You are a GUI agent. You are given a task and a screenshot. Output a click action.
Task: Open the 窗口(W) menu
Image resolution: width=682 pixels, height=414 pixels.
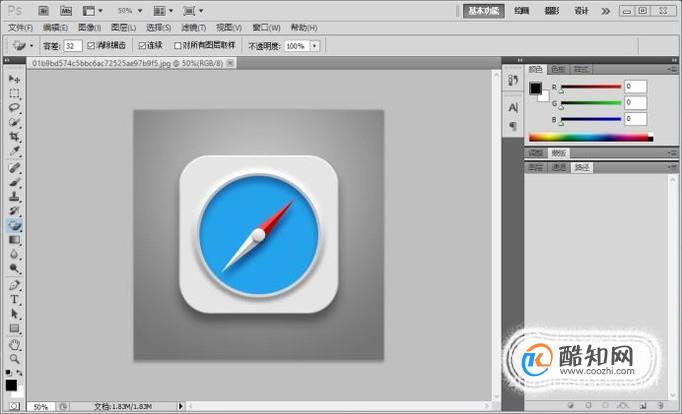pyautogui.click(x=266, y=28)
